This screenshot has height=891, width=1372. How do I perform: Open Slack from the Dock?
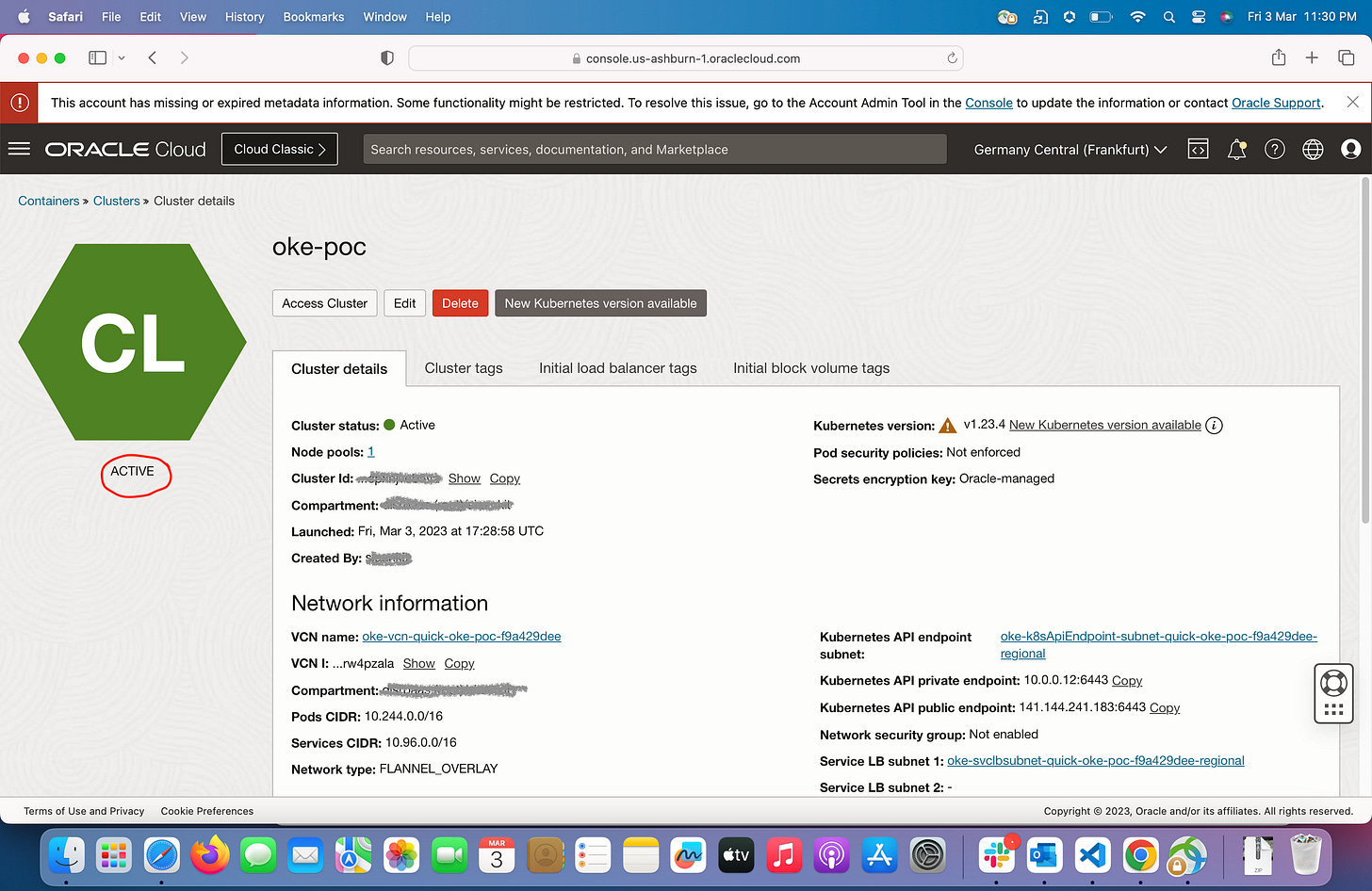[x=996, y=855]
